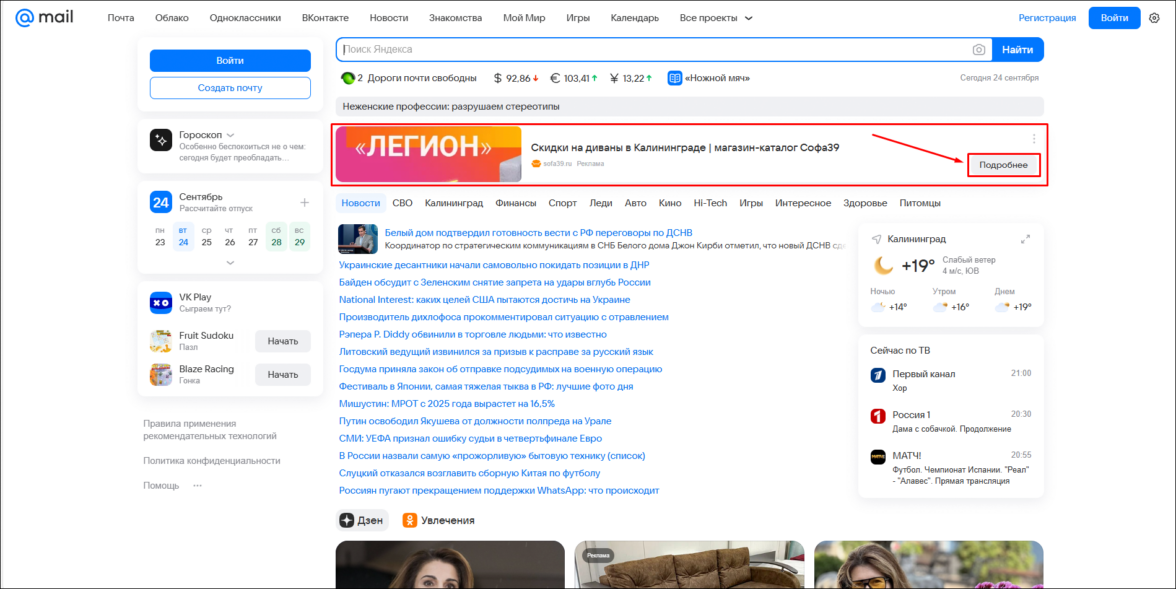This screenshot has width=1176, height=589.
Task: Click the plus icon in calendar widget
Action: pyautogui.click(x=304, y=203)
